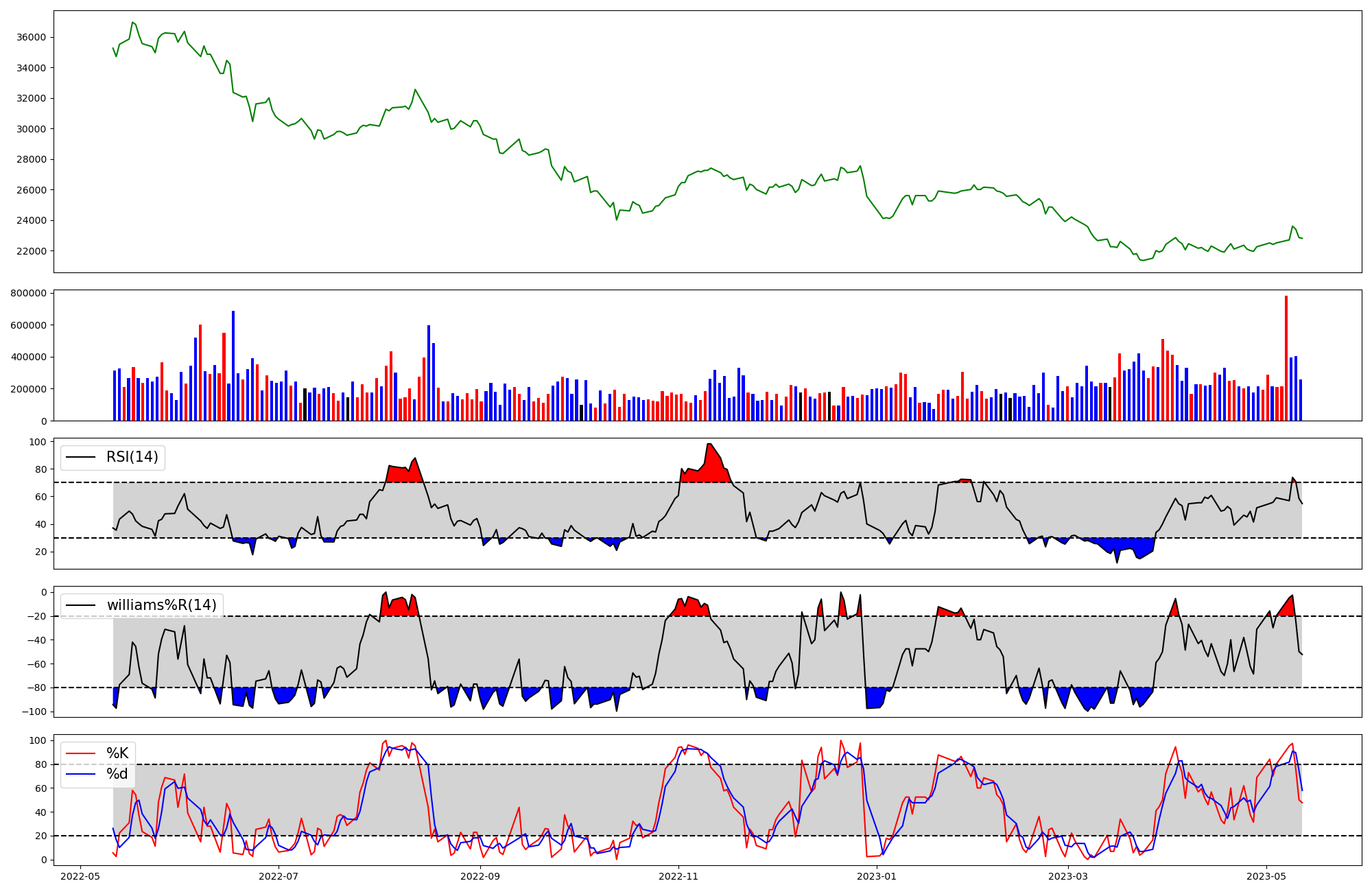Click the 100 label on RSI axis
The image size is (1372, 892).
(x=38, y=442)
